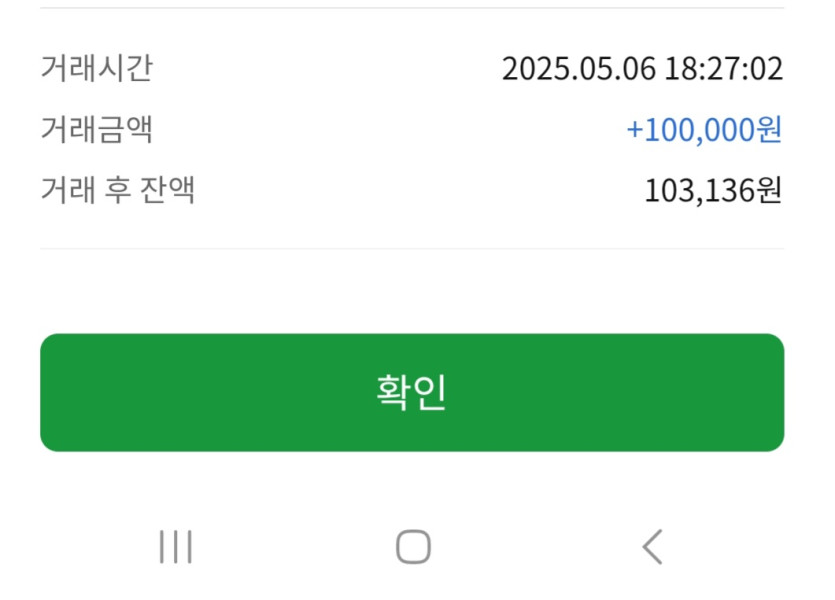The image size is (835, 600).
Task: Go back using the back arrow icon
Action: (x=652, y=547)
